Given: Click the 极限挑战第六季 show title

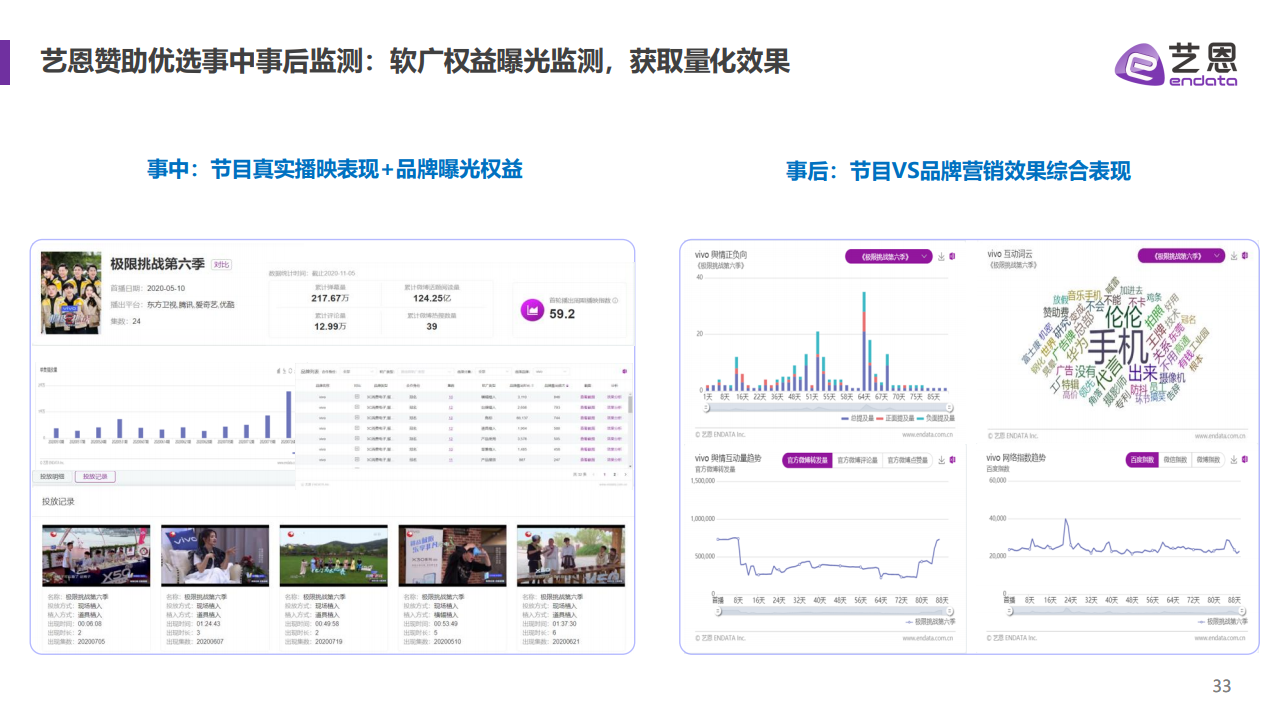Looking at the screenshot, I should click(157, 264).
